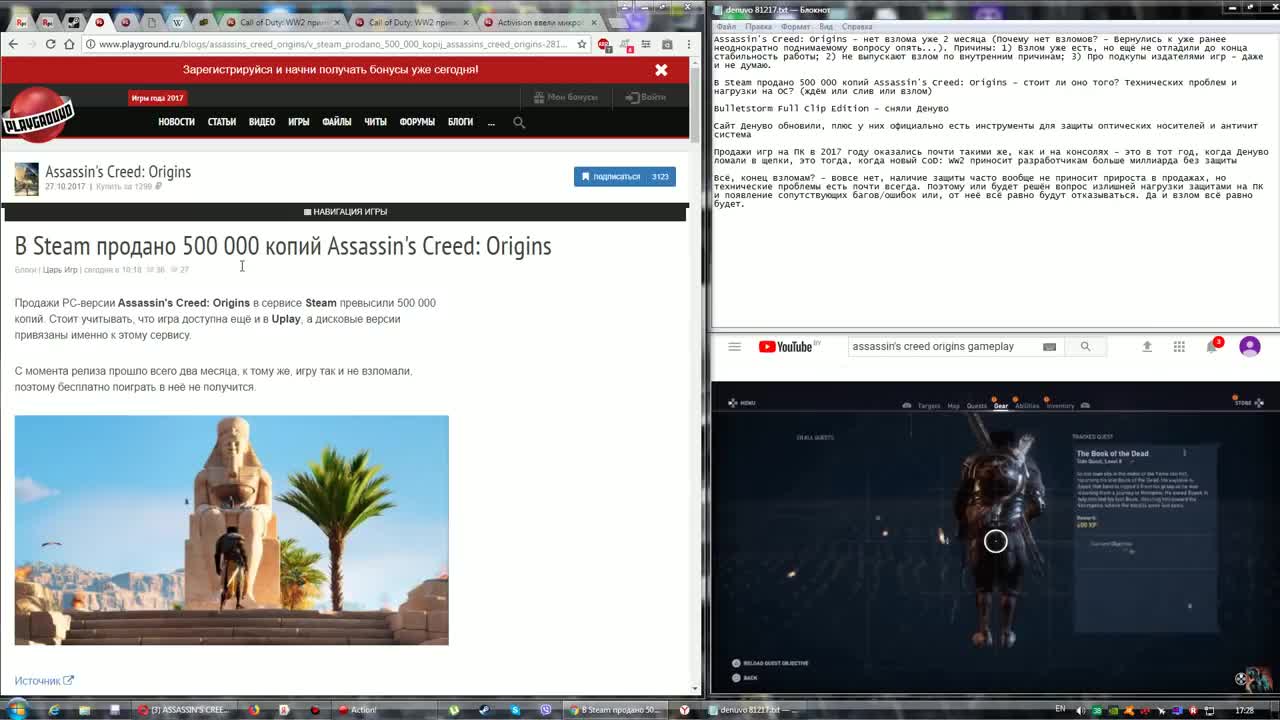
Task: Open YouTube notifications bell
Action: click(1212, 346)
